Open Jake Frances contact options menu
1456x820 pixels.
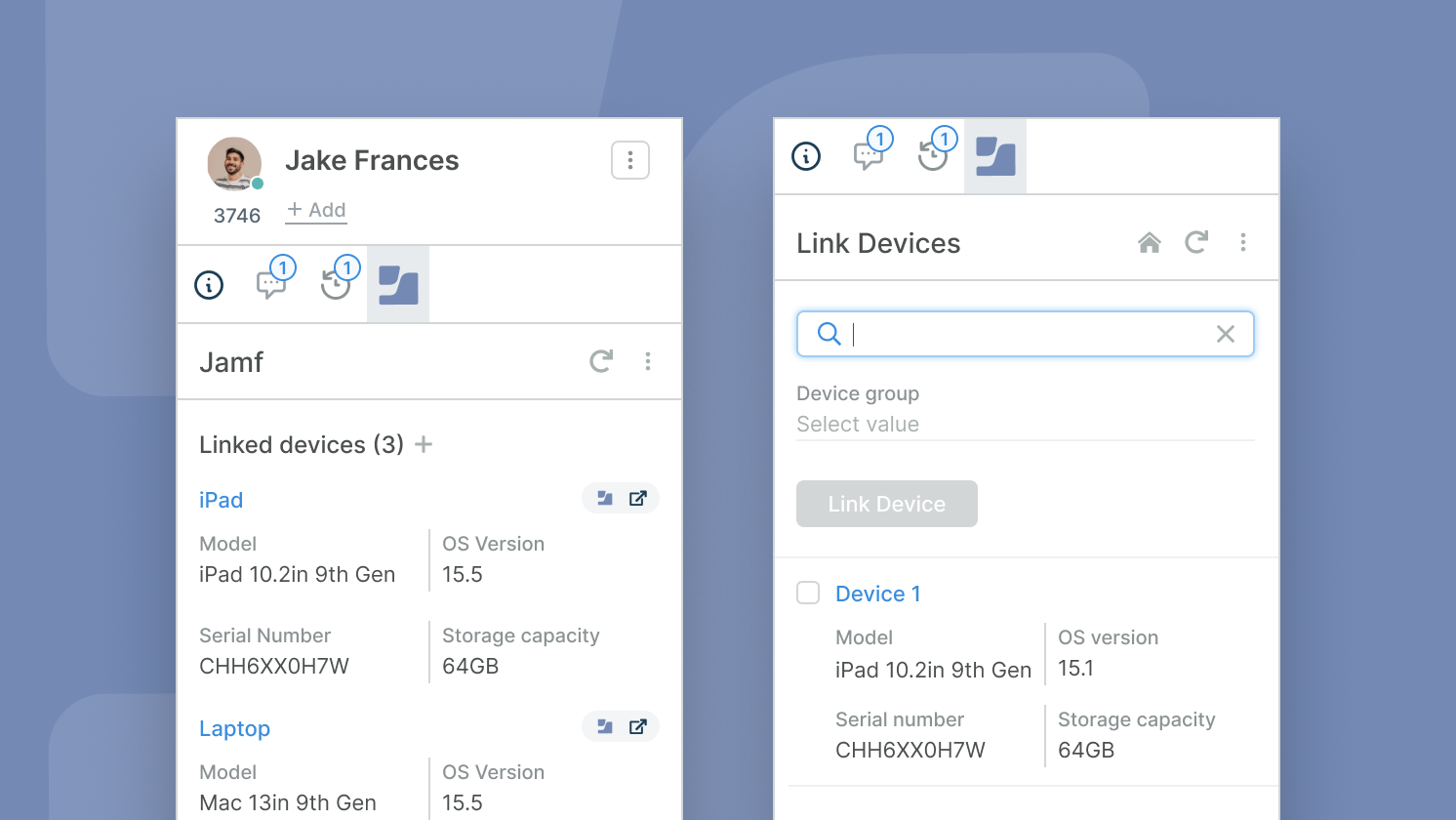click(x=630, y=160)
